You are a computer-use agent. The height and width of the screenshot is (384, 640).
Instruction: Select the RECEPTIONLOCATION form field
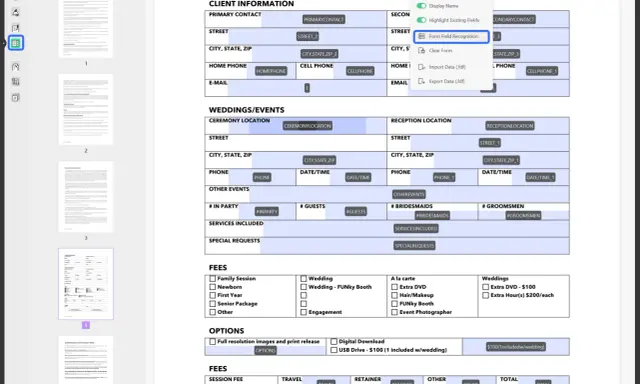[x=510, y=126]
